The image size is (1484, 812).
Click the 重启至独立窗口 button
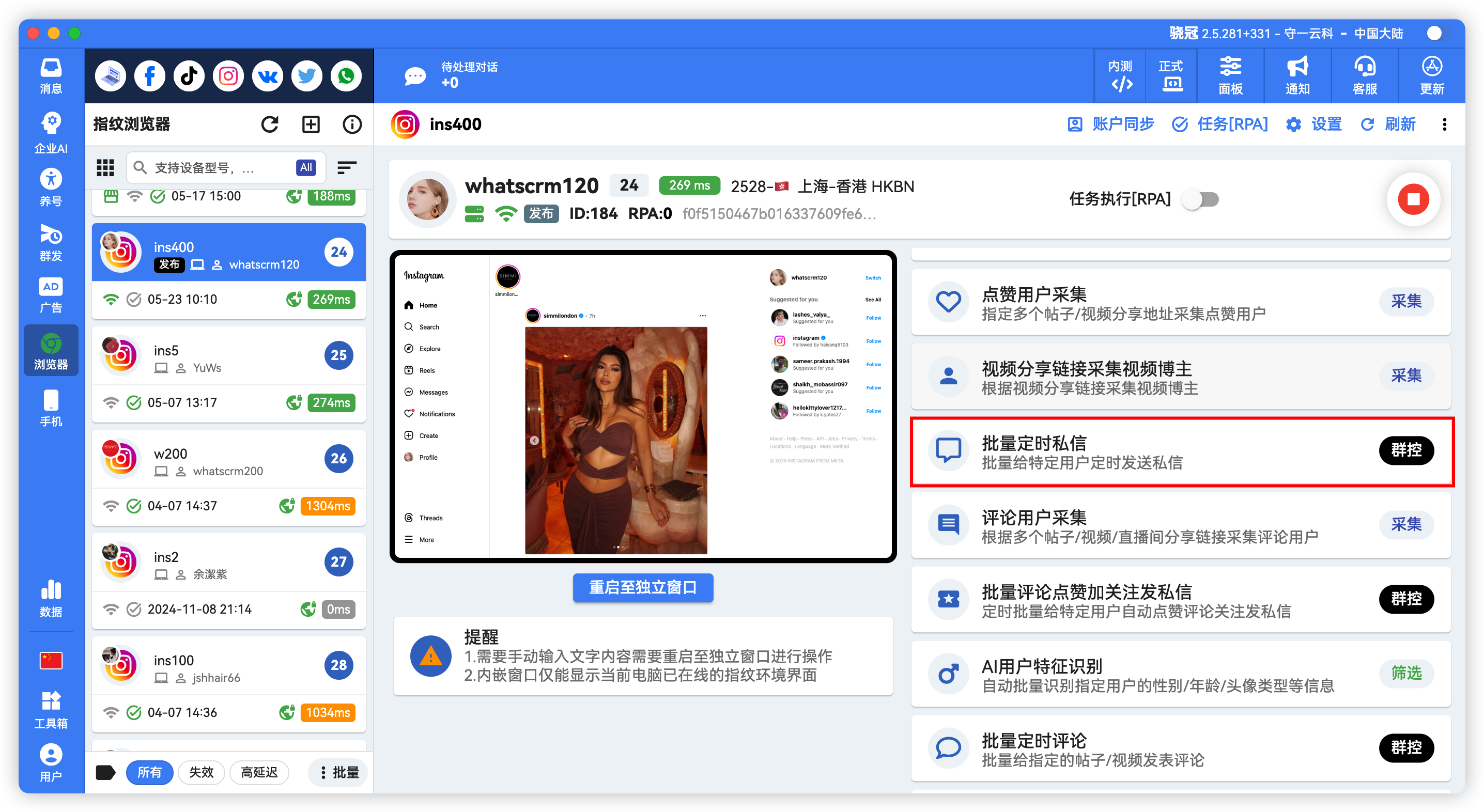pos(642,588)
